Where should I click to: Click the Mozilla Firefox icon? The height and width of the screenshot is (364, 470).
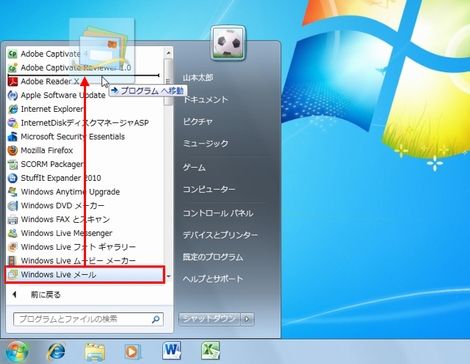point(13,150)
